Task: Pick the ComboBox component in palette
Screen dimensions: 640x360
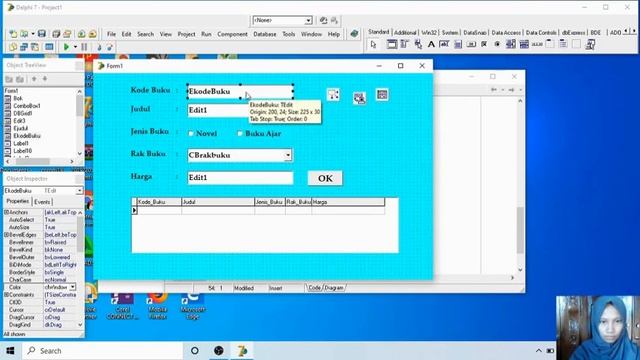Action: (x=524, y=44)
